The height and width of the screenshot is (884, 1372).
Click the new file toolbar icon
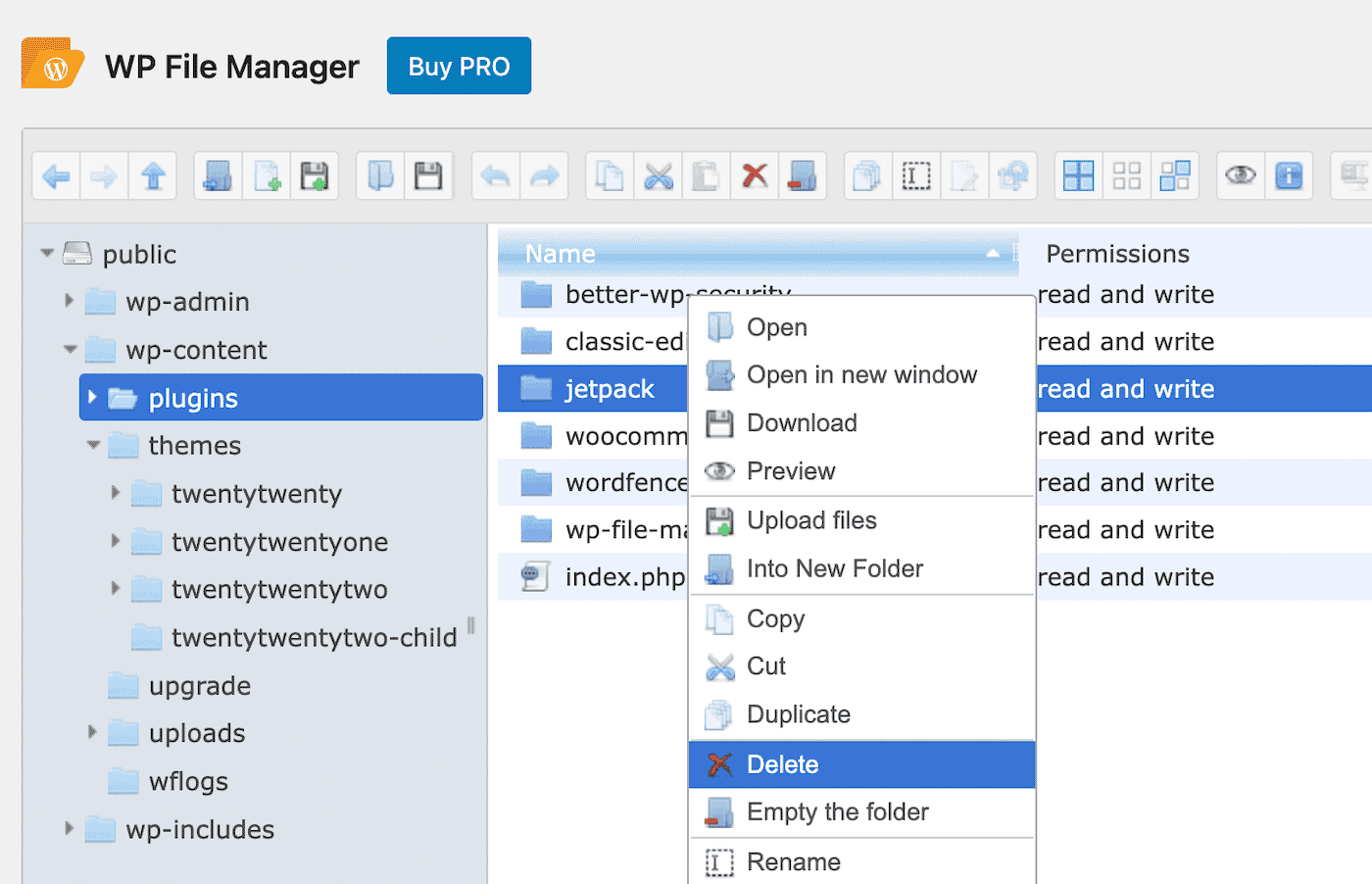tap(267, 176)
